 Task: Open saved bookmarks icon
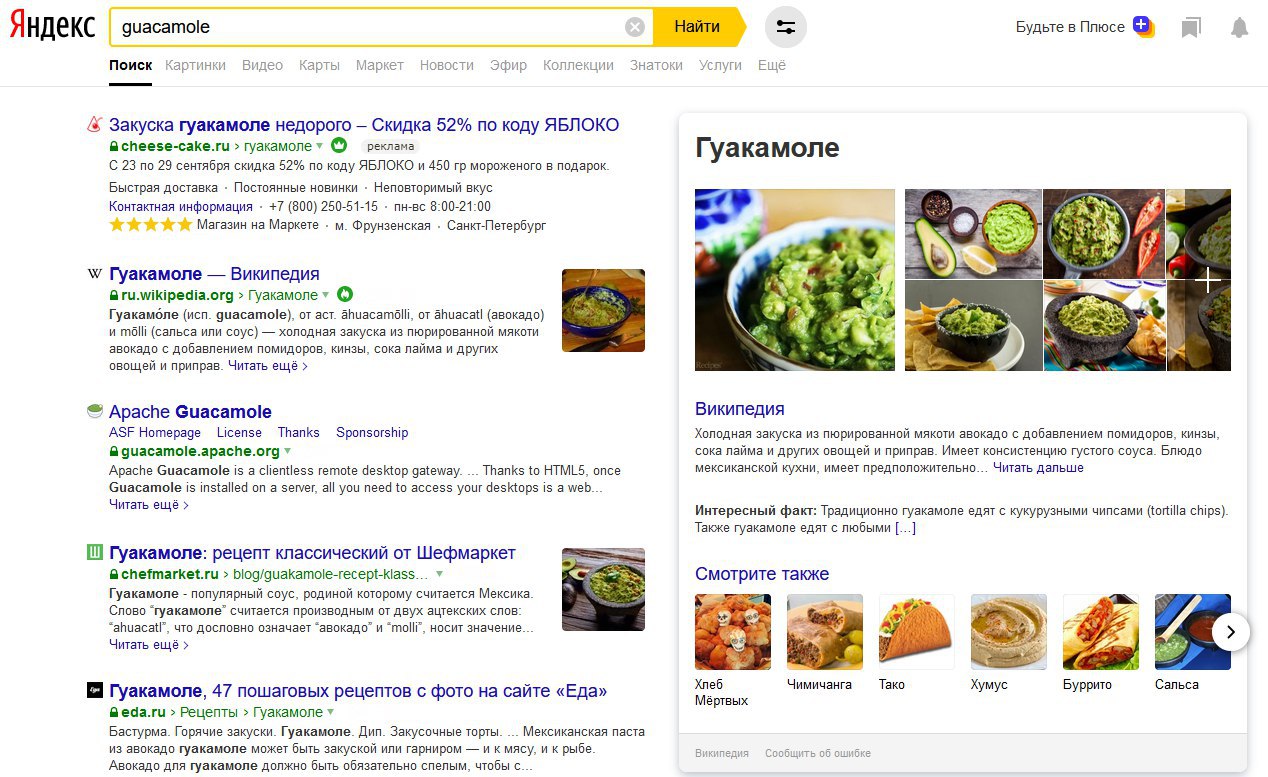[1190, 27]
